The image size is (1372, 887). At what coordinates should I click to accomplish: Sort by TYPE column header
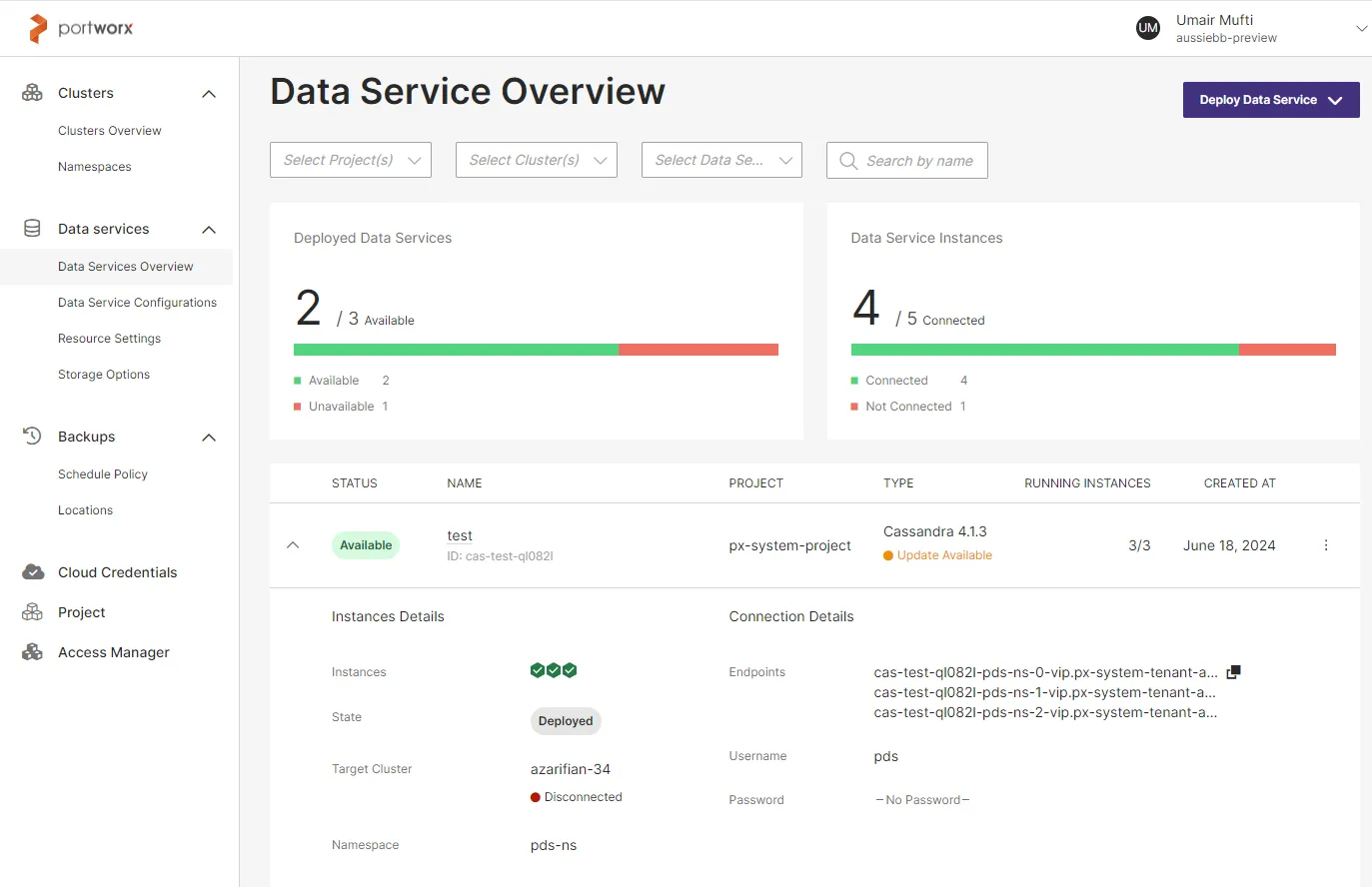click(898, 483)
